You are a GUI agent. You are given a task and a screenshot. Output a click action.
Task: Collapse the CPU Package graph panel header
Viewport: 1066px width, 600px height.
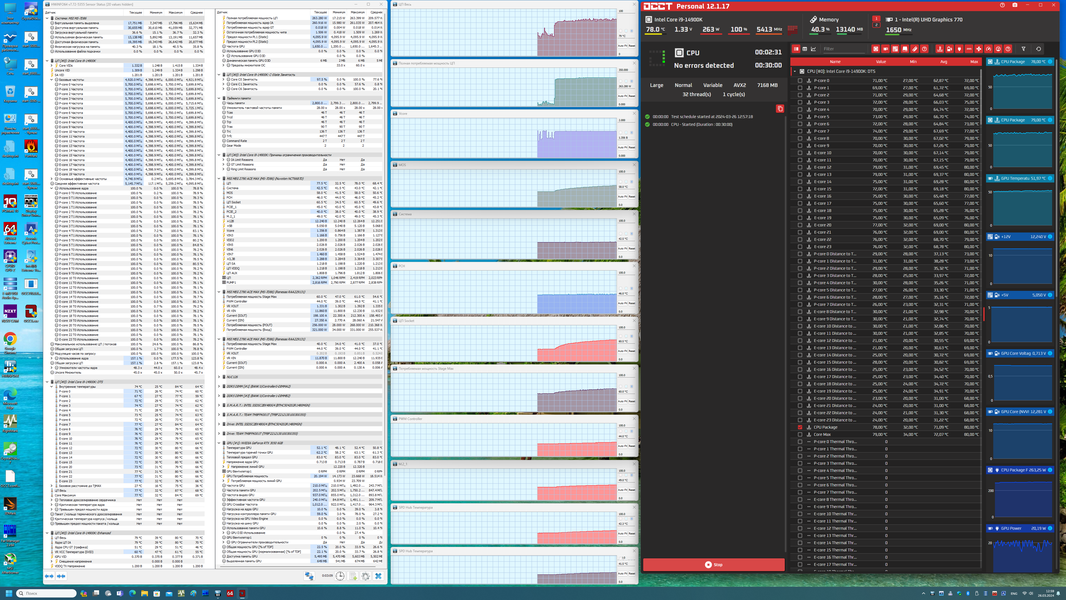tap(1020, 62)
